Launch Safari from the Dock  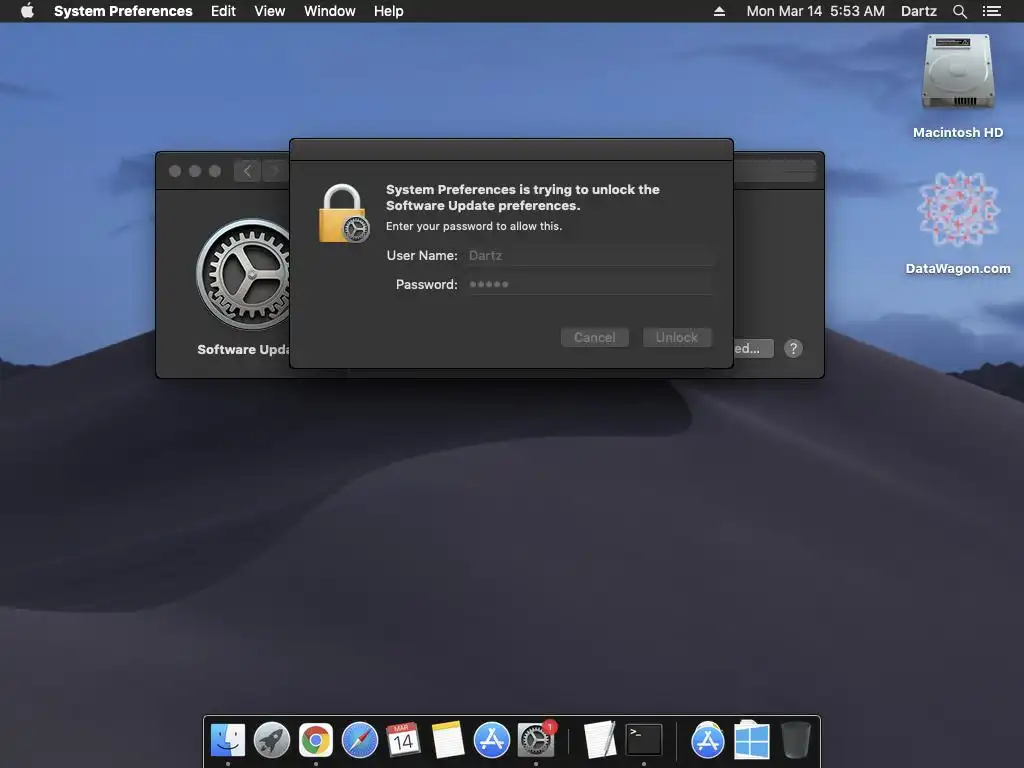click(360, 740)
